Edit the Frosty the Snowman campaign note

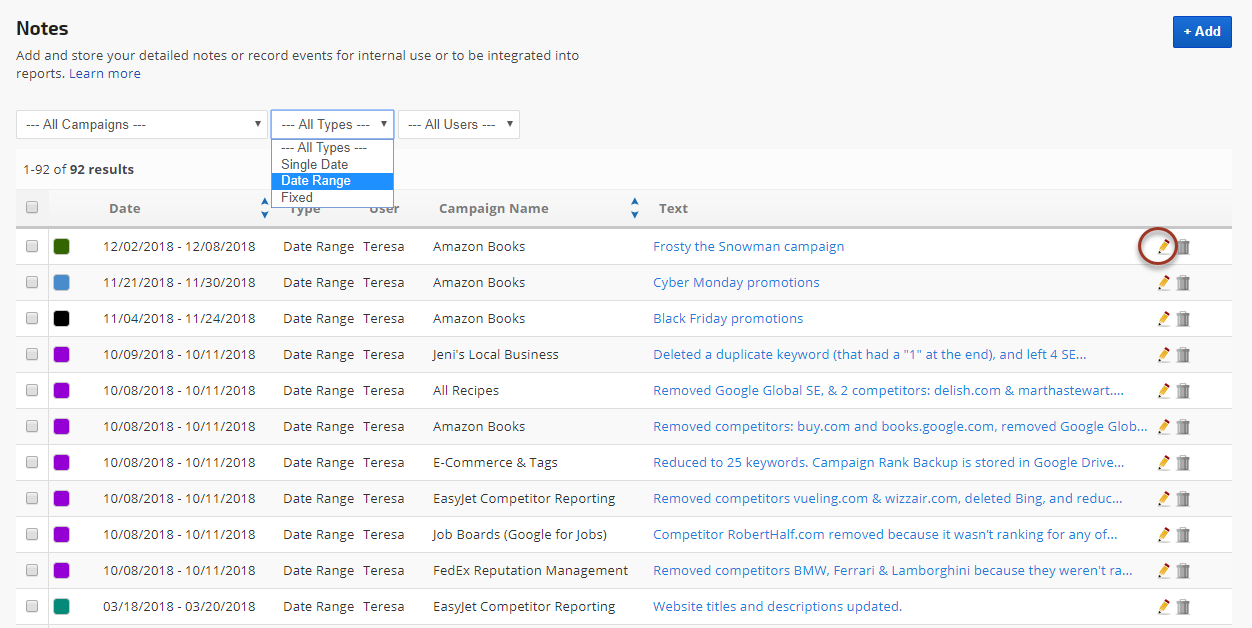click(1163, 246)
